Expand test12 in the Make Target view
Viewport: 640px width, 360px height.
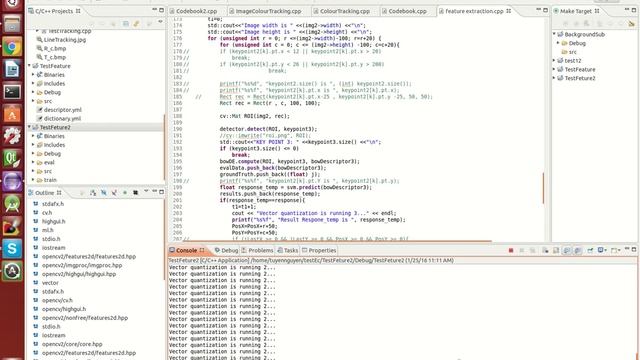[554, 60]
